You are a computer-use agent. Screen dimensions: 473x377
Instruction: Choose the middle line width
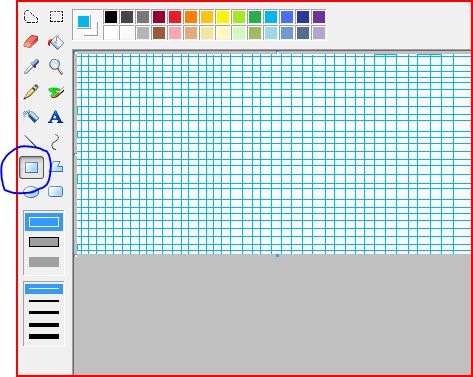(44, 313)
